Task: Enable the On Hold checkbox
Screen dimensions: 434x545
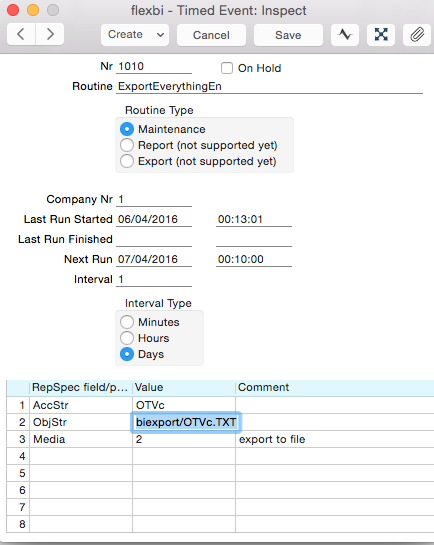Action: click(x=227, y=68)
